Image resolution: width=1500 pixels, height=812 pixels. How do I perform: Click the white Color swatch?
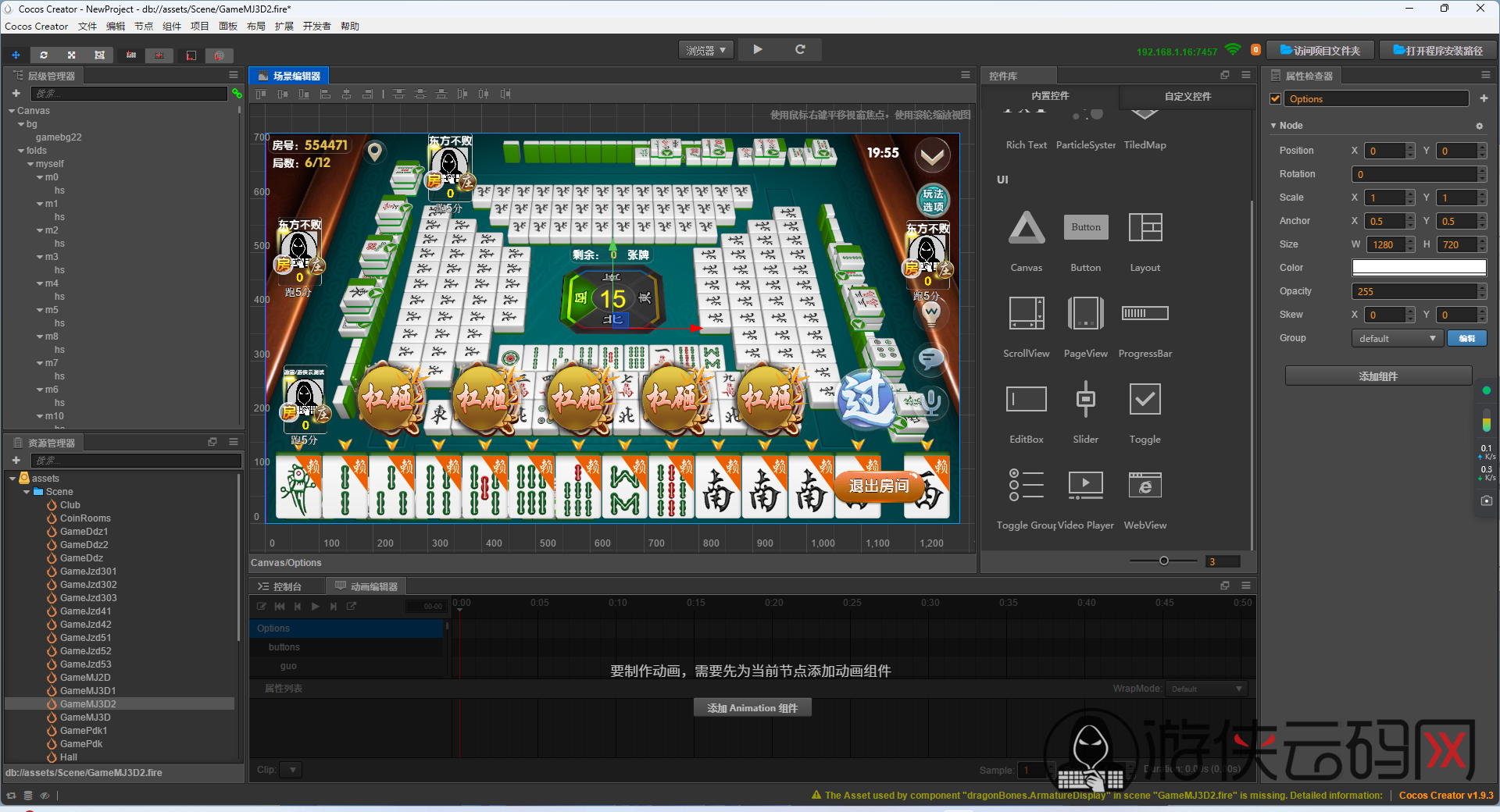[1419, 267]
